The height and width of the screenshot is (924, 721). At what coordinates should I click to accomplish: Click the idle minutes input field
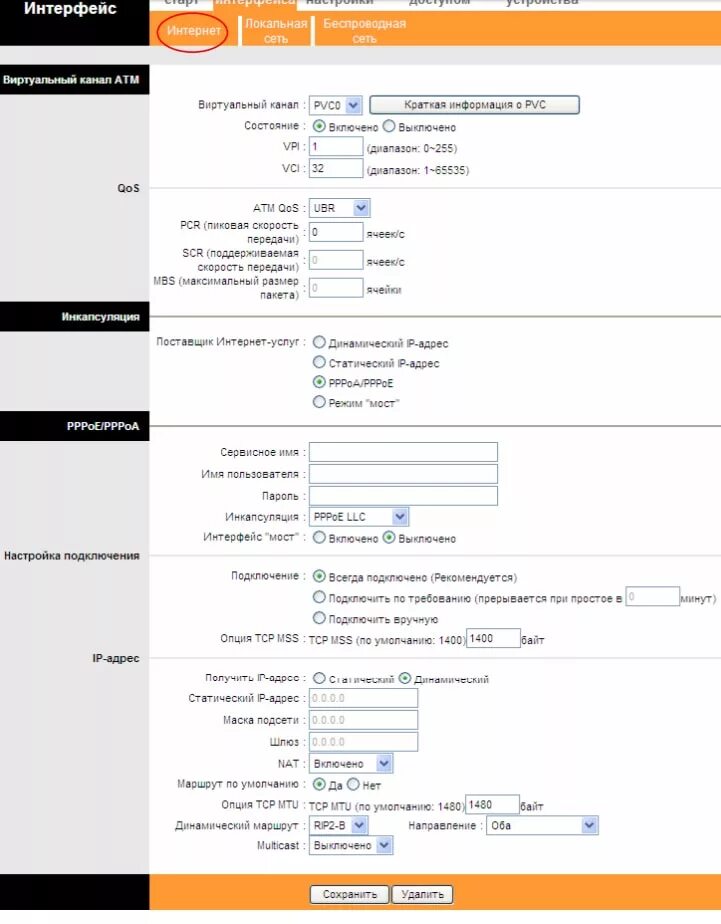point(653,596)
